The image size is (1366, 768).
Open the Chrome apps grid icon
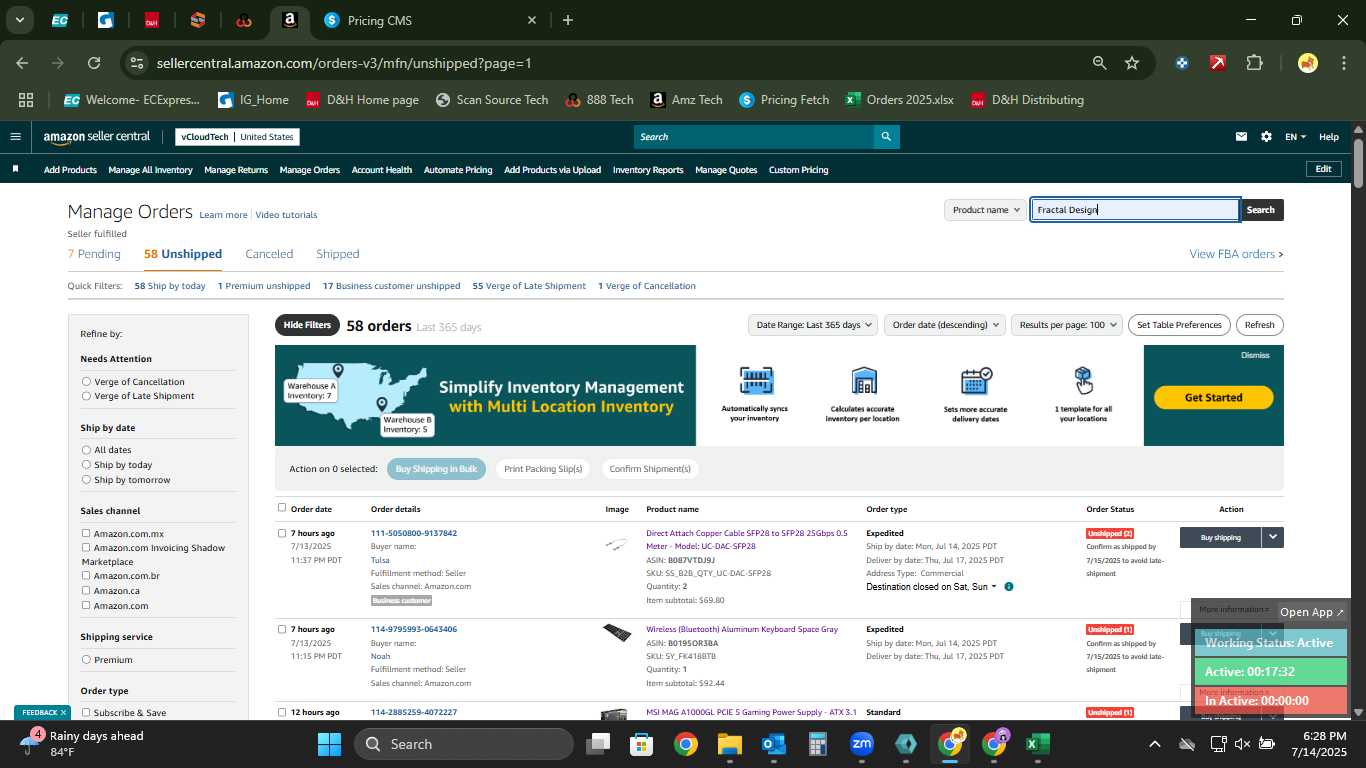(x=26, y=100)
